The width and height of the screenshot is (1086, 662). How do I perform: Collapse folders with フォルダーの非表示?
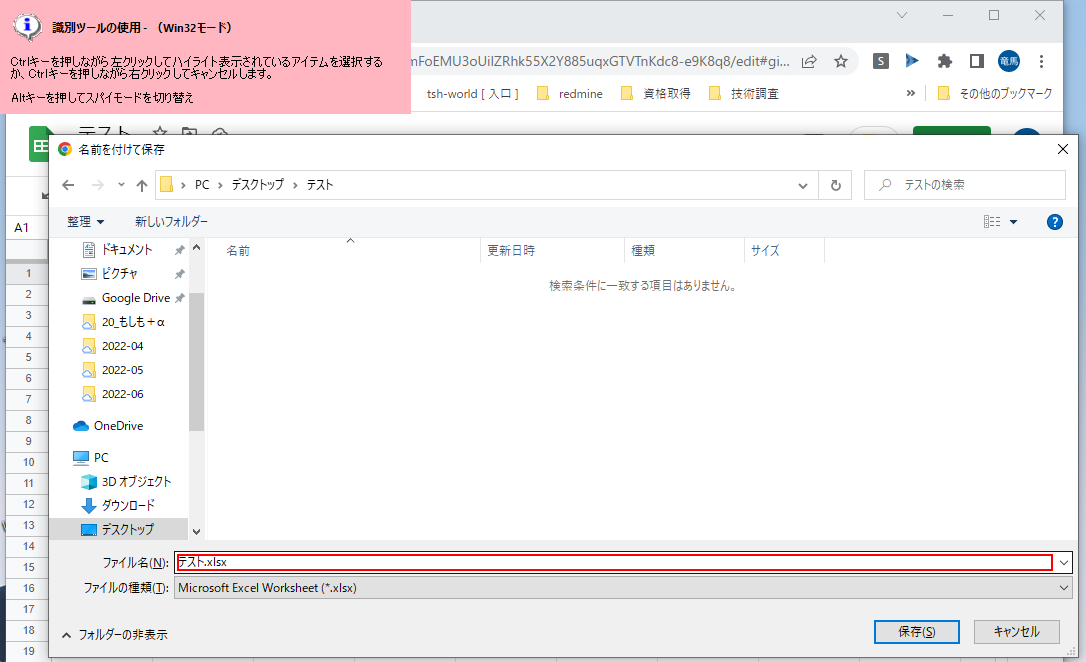[115, 635]
